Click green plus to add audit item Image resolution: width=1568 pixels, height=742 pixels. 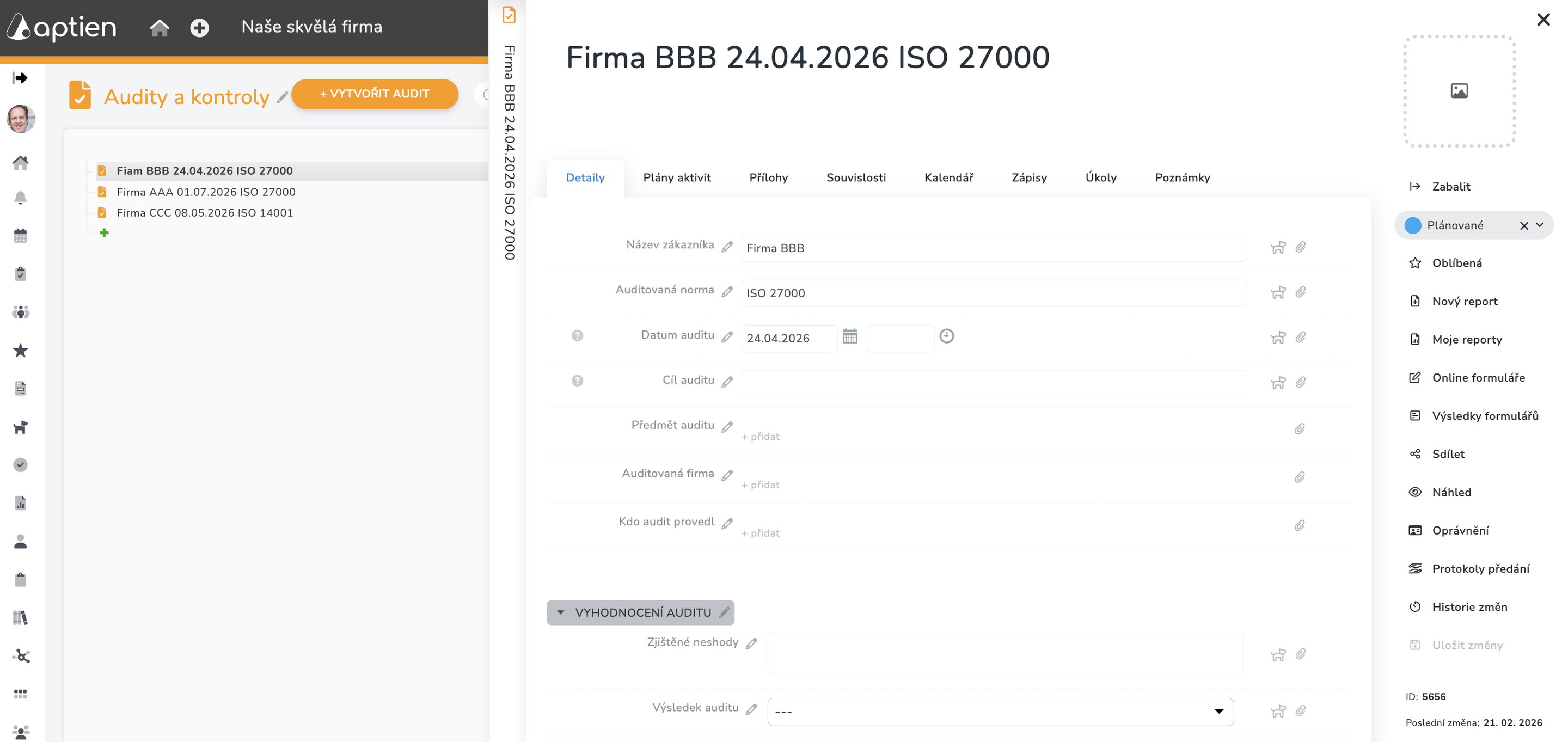point(104,232)
